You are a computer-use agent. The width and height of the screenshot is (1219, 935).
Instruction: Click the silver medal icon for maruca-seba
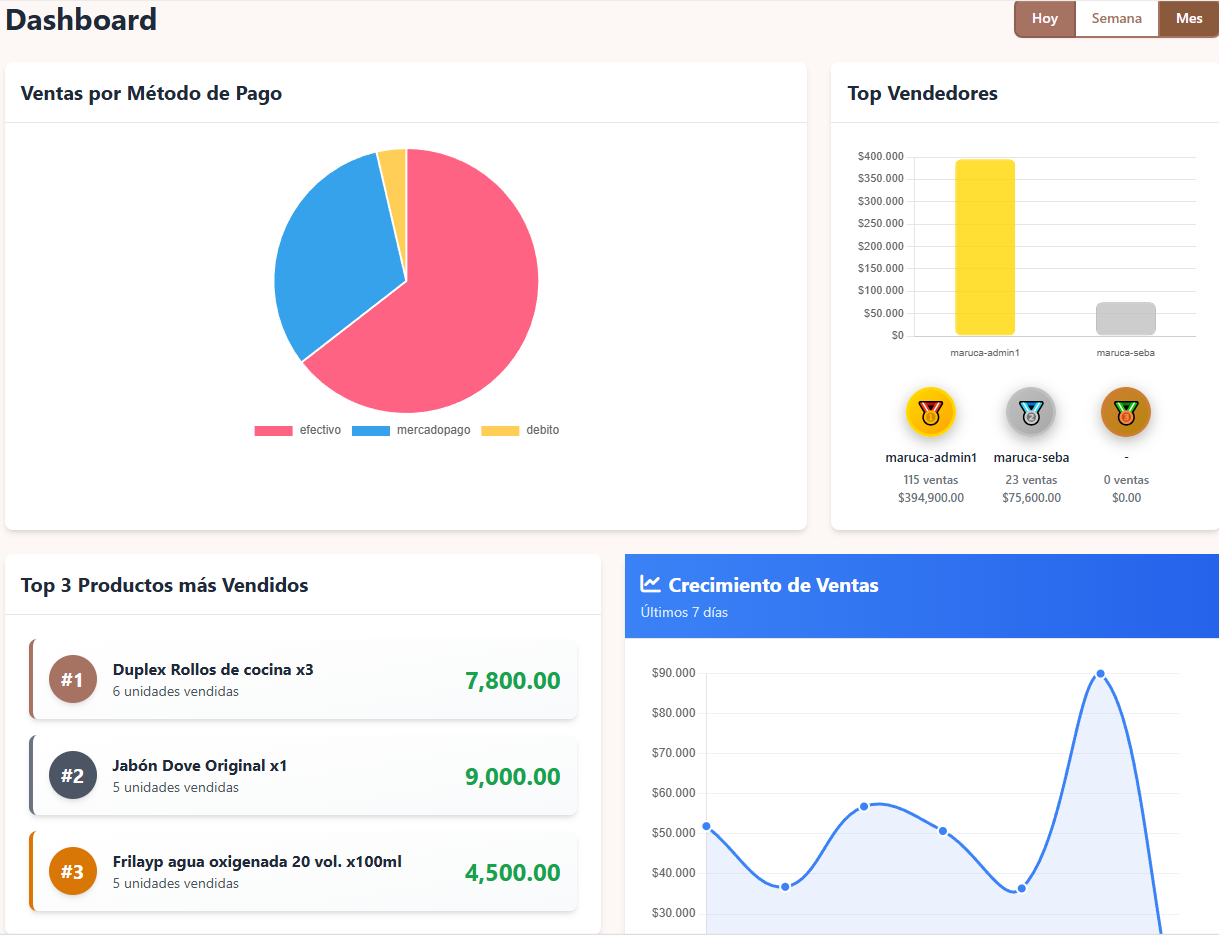[1030, 412]
